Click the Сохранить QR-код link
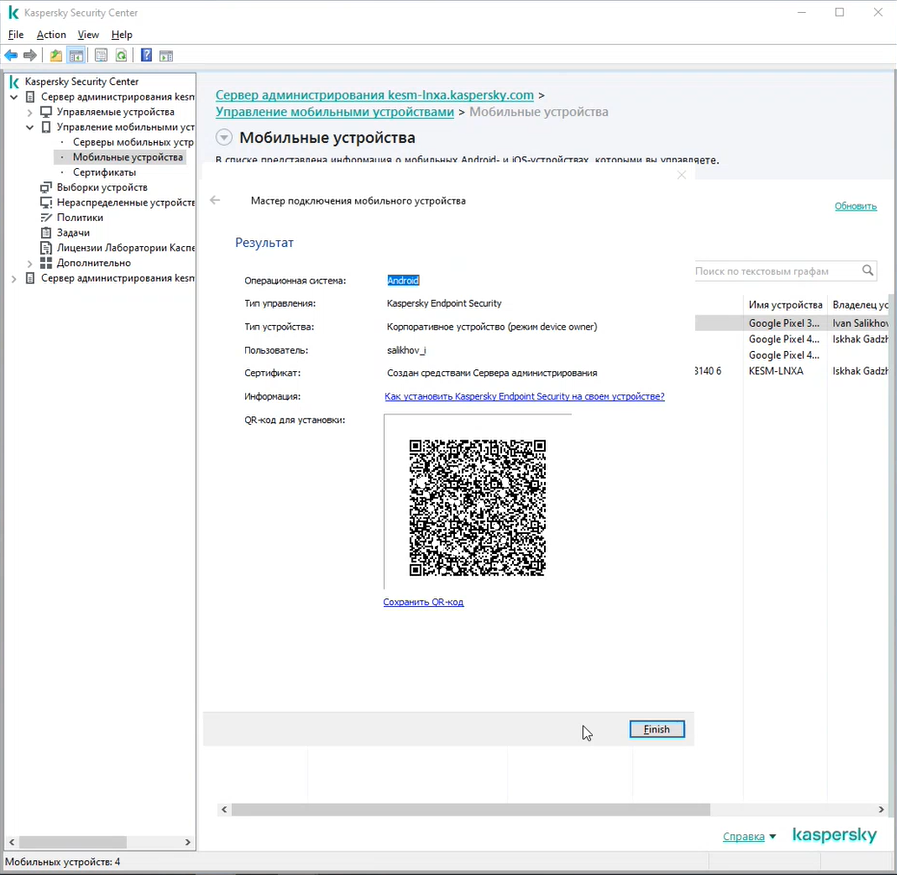 [x=423, y=602]
